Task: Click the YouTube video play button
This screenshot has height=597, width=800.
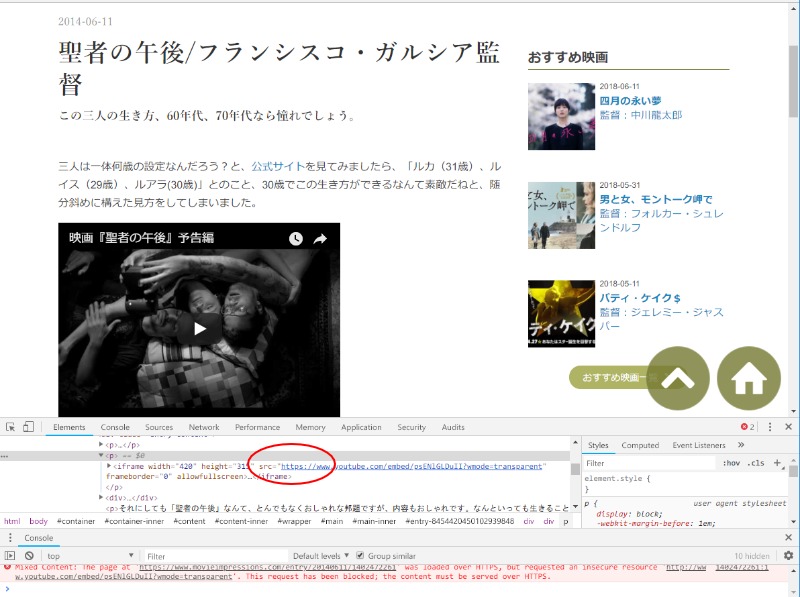Action: pos(199,329)
